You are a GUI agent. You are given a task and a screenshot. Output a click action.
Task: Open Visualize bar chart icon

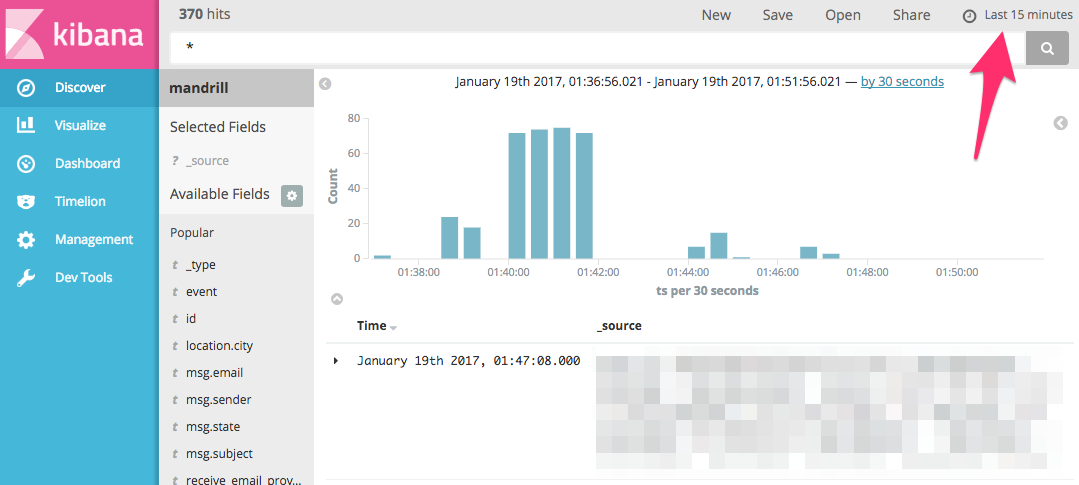coord(26,125)
